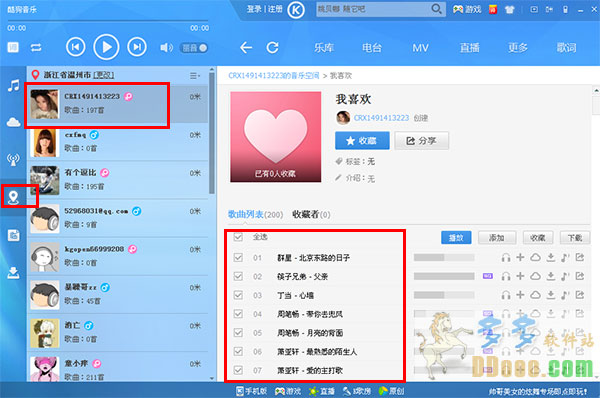Screen dimensions: 600x398
Task: Skip to the previous track
Action: click(75, 47)
